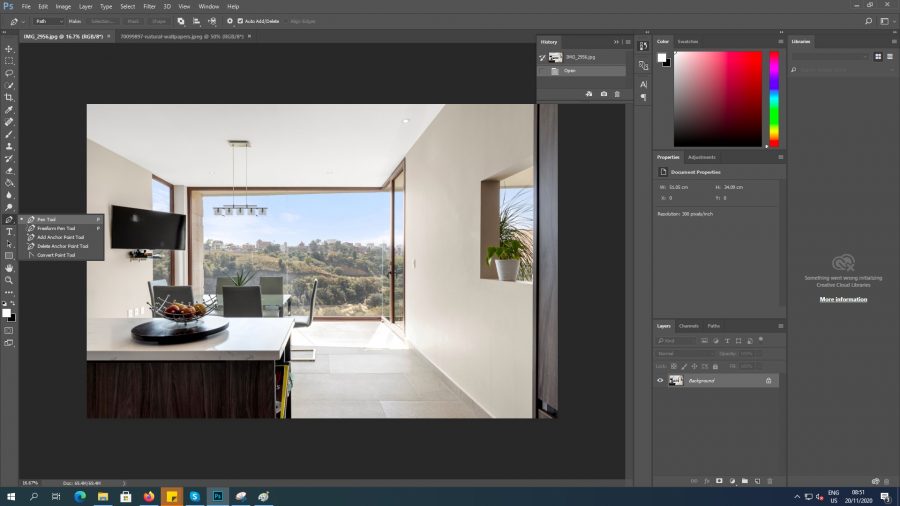Select the Eyedropper tool
Viewport: 900px width, 506px height.
tap(9, 110)
